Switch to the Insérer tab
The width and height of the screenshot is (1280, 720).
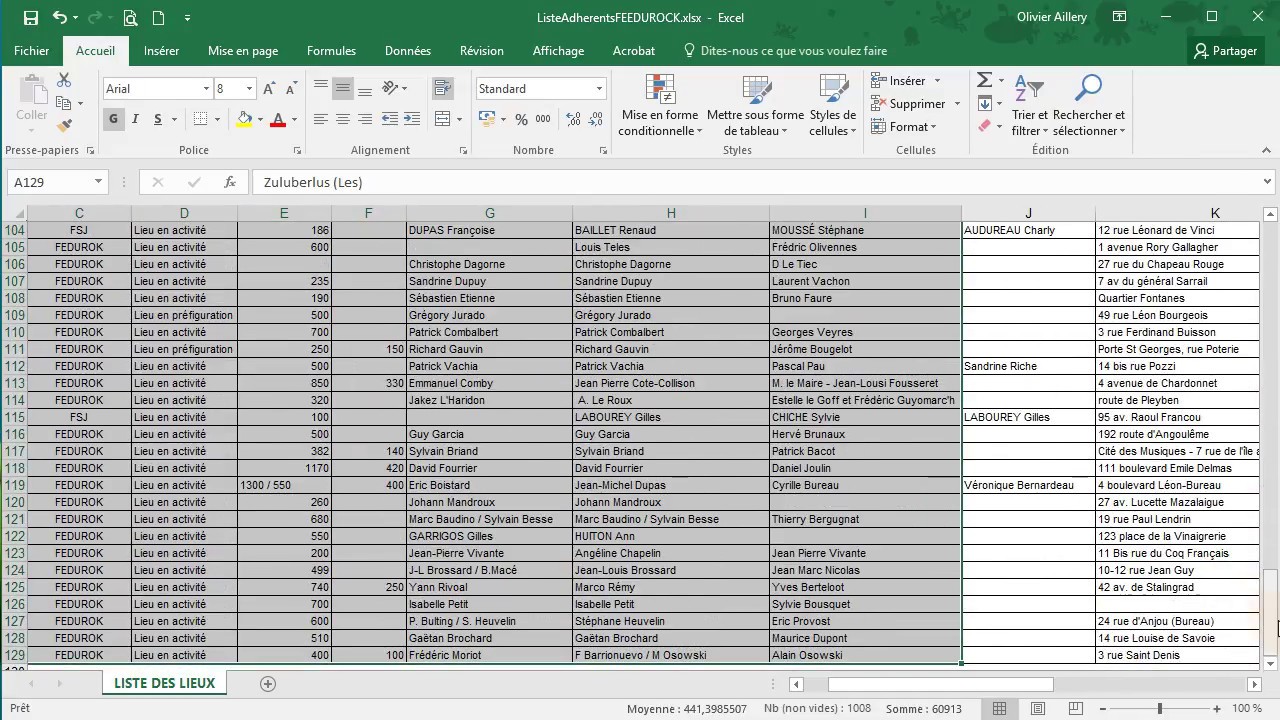162,51
